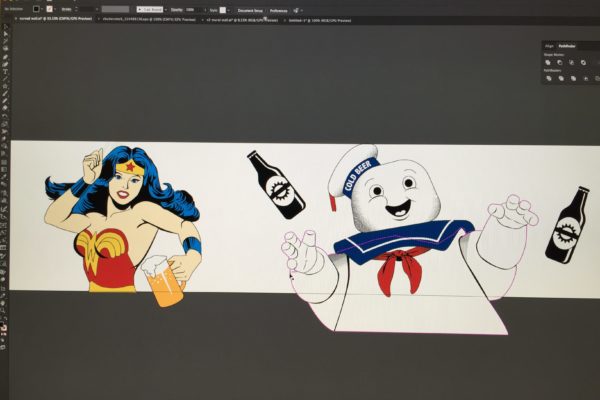Click the Stroke color swatch in control bar
This screenshot has width=600, height=400.
point(49,9)
